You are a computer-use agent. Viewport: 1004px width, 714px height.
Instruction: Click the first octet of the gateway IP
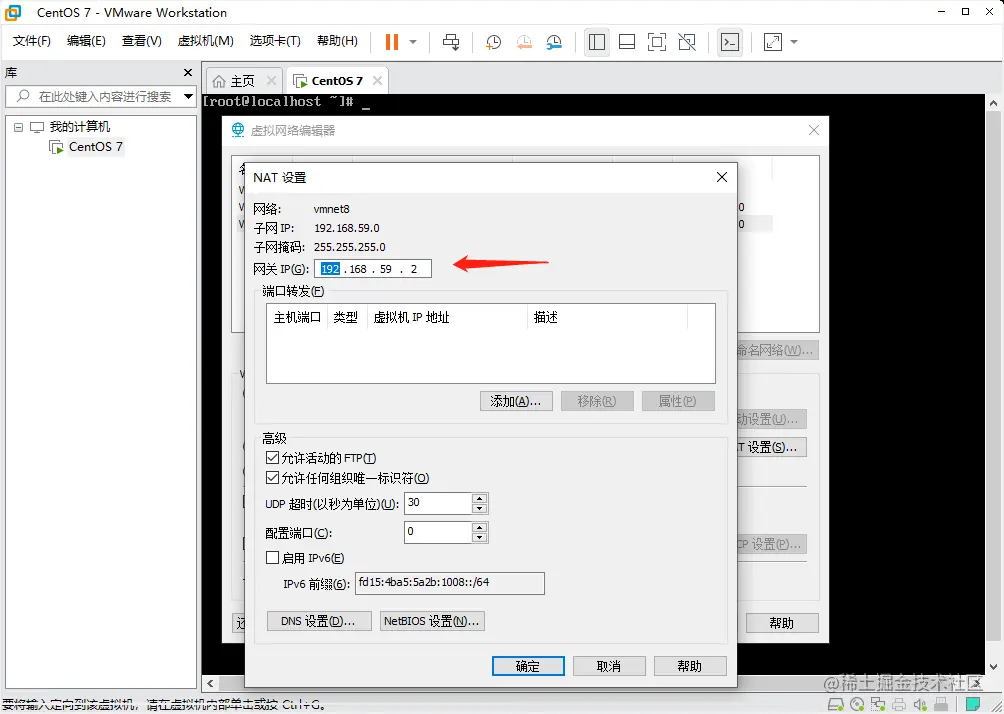tap(330, 269)
